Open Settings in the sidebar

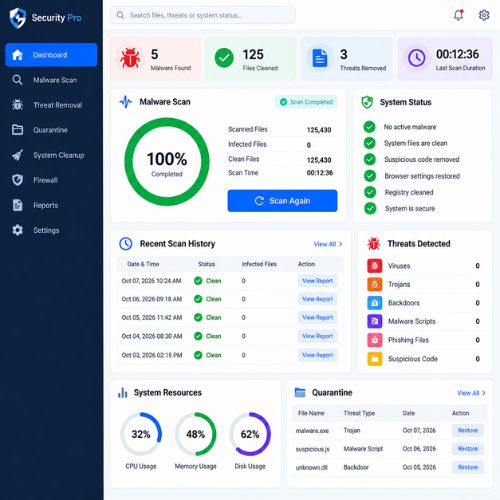(x=51, y=230)
